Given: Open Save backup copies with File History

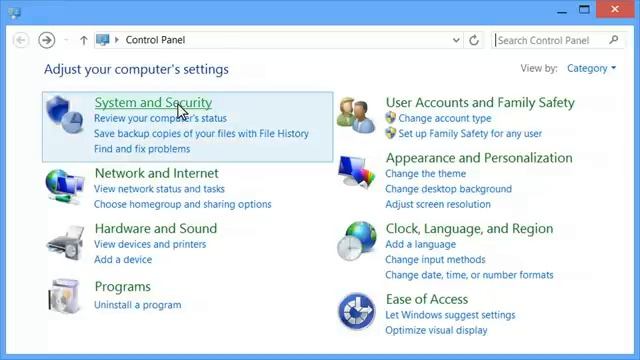Looking at the screenshot, I should tap(201, 133).
